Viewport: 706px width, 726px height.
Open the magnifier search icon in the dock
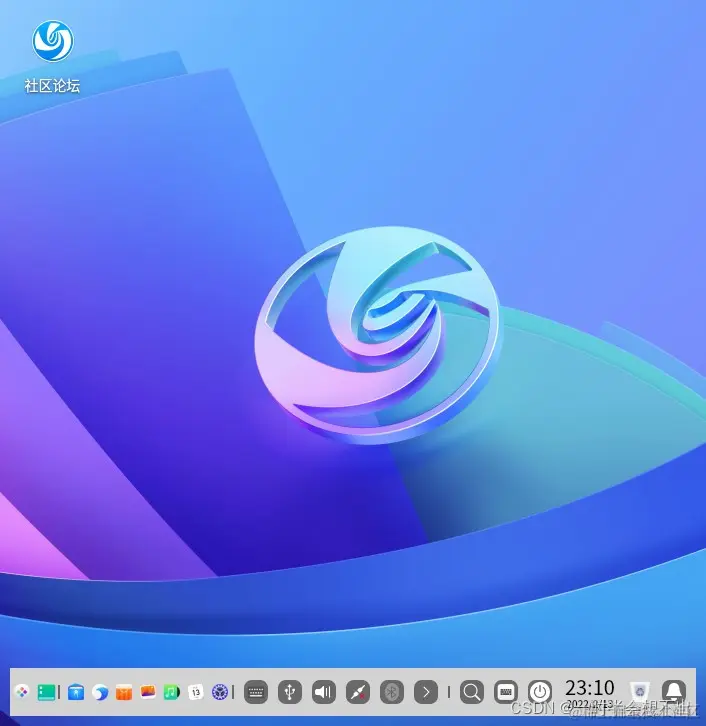tap(472, 692)
